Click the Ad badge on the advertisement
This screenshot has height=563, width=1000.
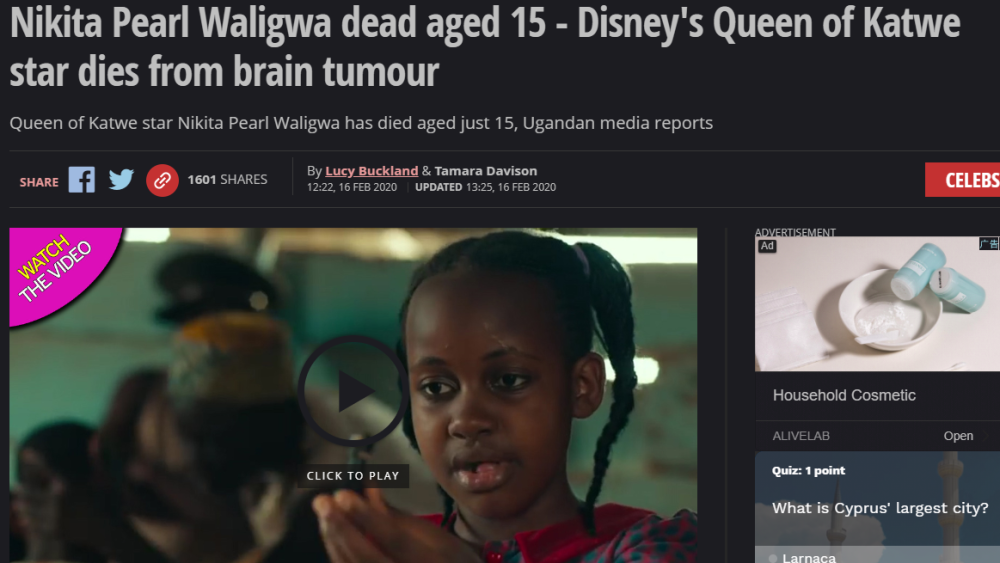click(767, 245)
